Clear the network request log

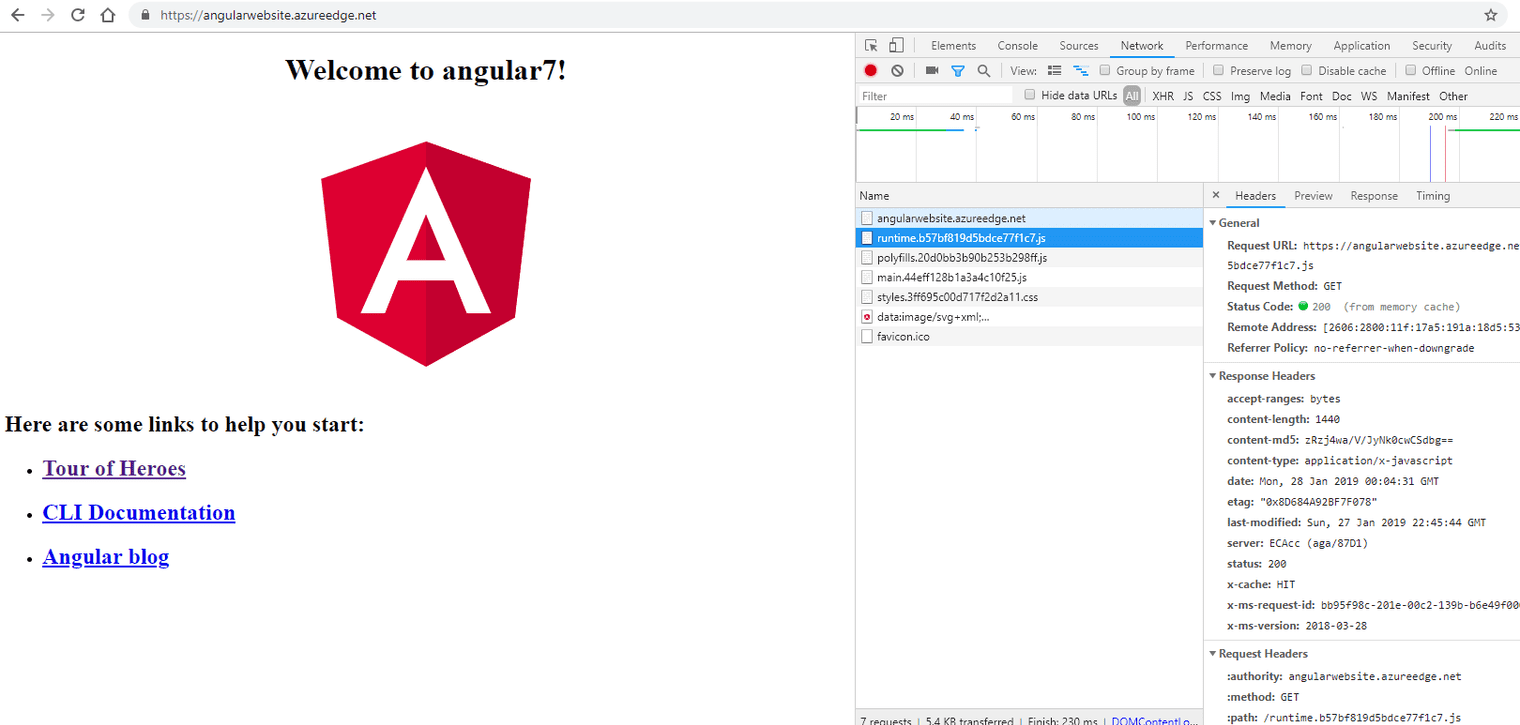click(x=897, y=70)
